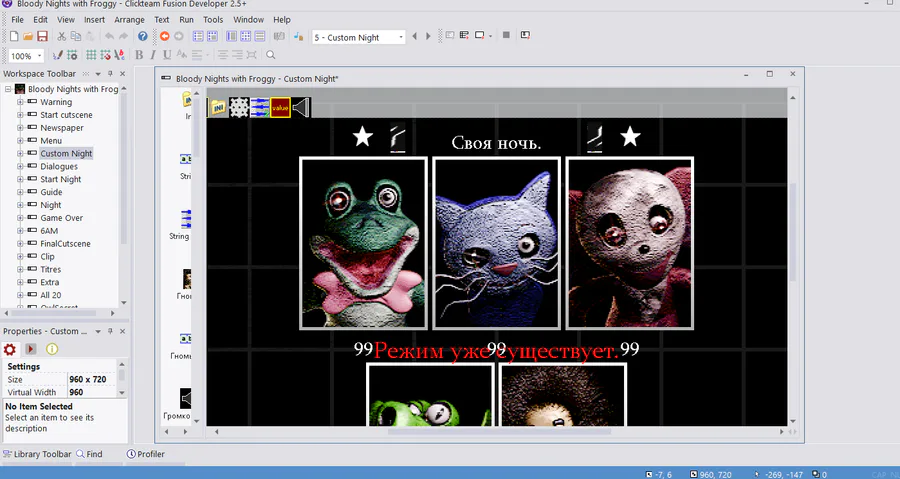Viewport: 900px width, 479px height.
Task: Click the Open folder toolbar icon
Action: [28, 36]
